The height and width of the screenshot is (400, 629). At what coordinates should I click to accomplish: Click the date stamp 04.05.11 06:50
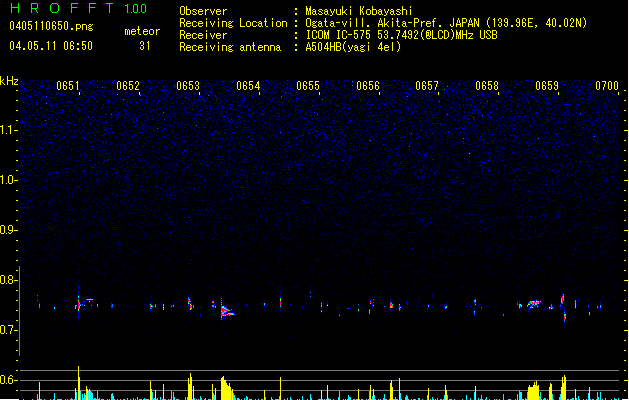[x=51, y=46]
